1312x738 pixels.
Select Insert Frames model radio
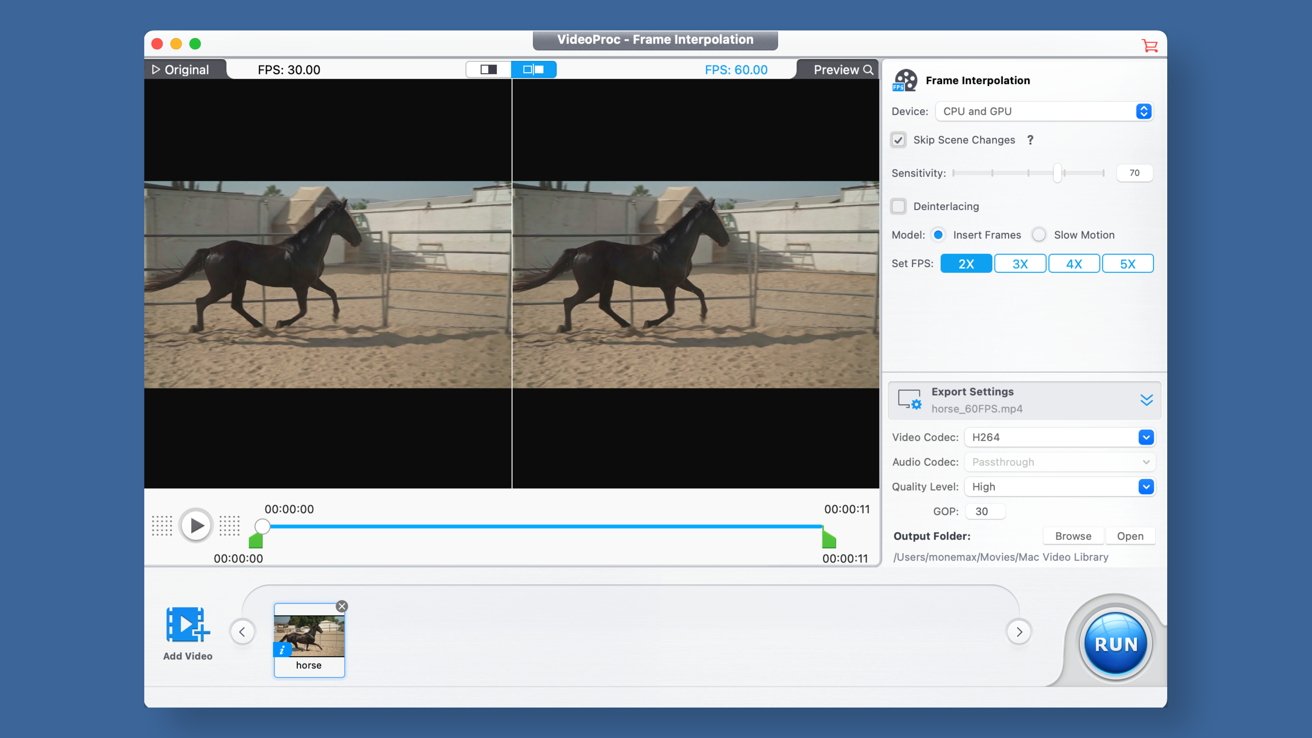tap(938, 235)
